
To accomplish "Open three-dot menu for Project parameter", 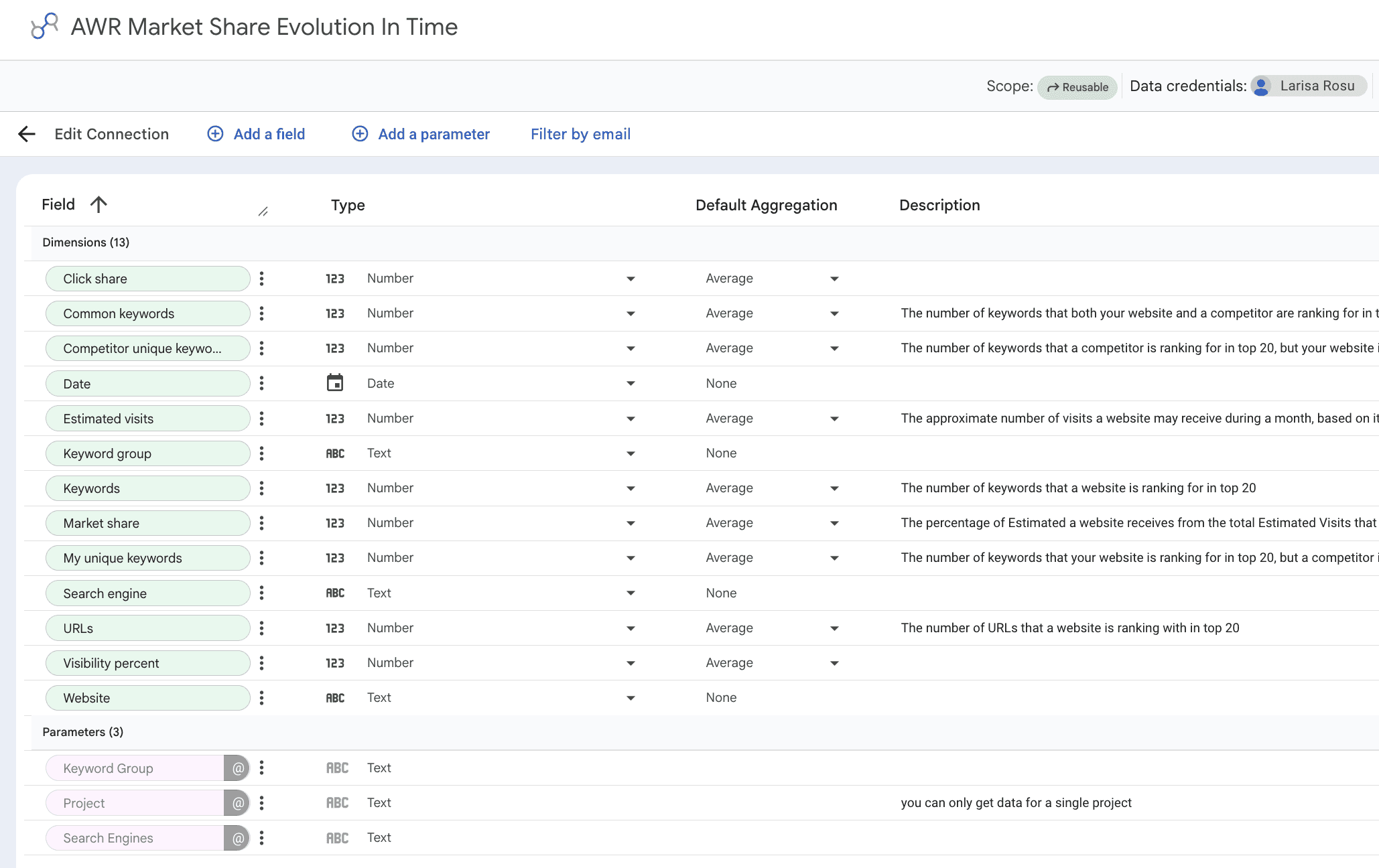I will click(261, 803).
